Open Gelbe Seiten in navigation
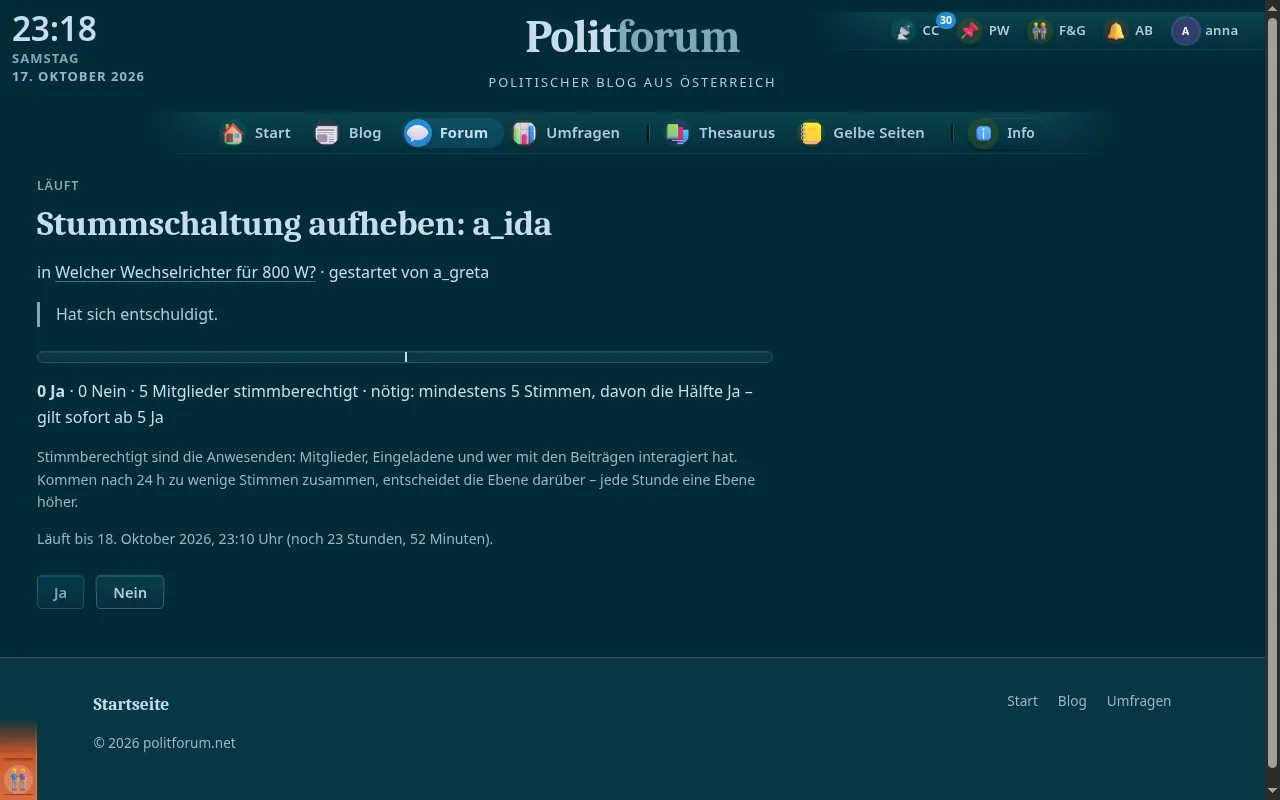Screen dimensions: 1280x800 click(863, 133)
